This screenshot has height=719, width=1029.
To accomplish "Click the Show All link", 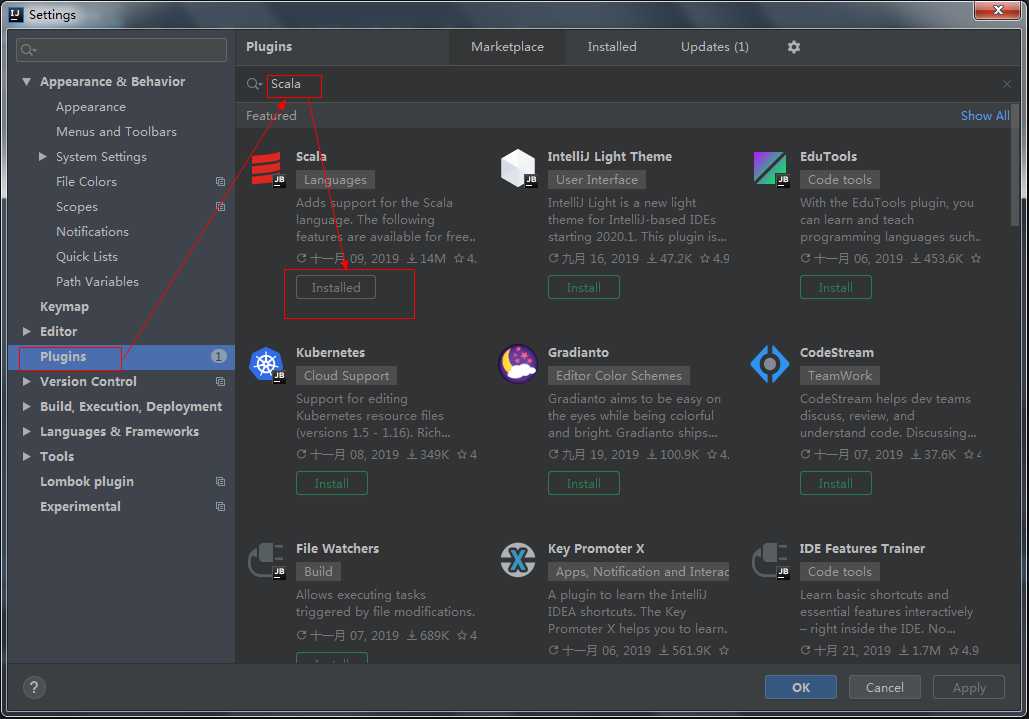I will pos(984,115).
